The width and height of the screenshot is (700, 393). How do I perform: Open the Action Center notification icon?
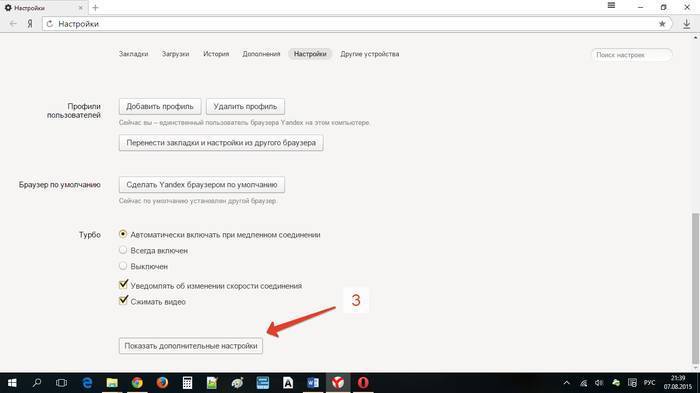[x=632, y=383]
